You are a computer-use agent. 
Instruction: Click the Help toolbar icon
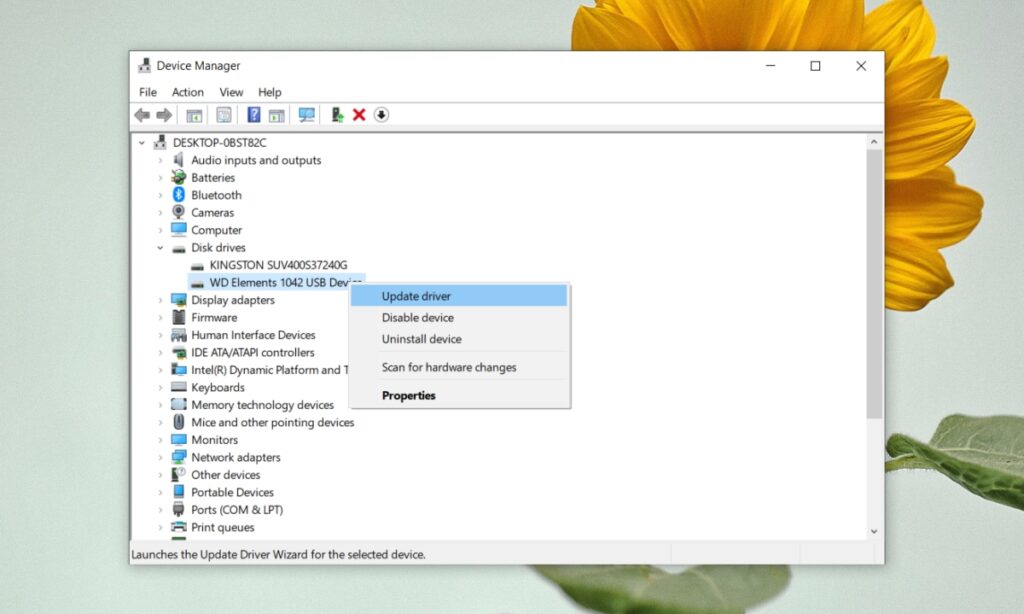253,115
